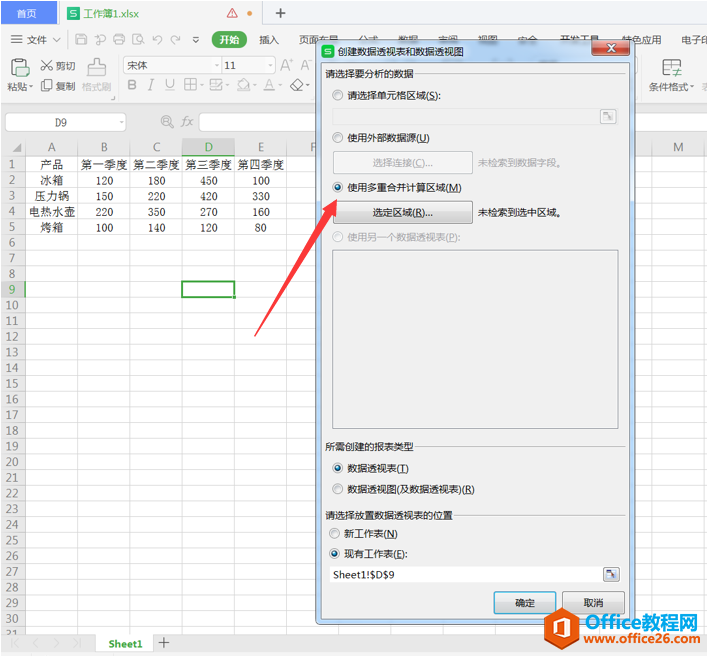Select the Sheet1 worksheet tab

pyautogui.click(x=125, y=644)
